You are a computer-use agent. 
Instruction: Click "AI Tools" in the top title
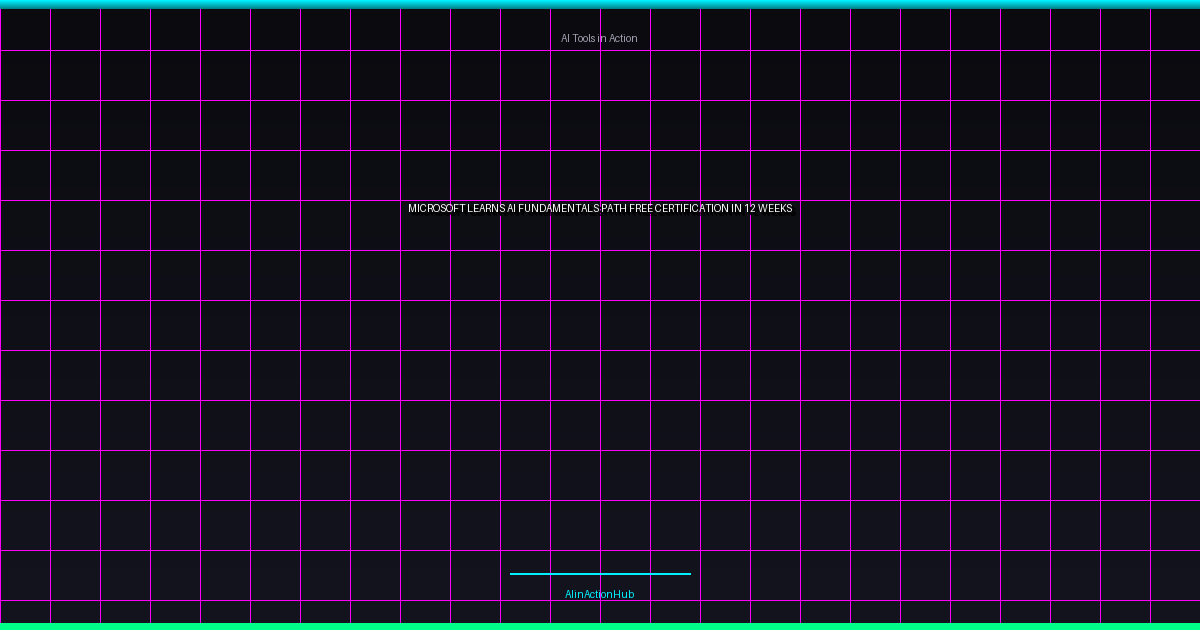point(578,38)
